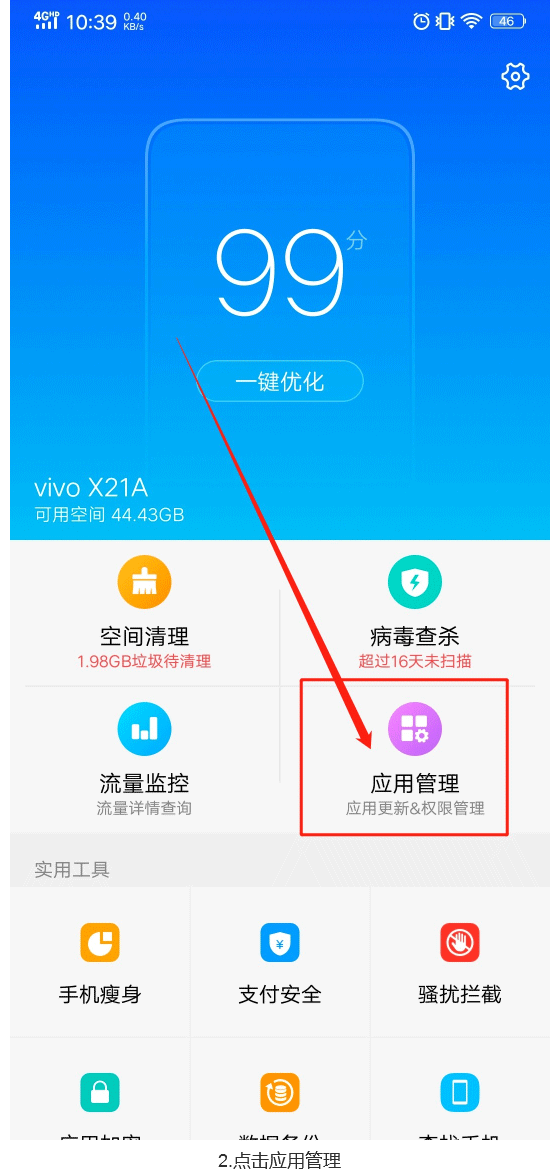Tap 应用更新&权限管理 subtitle
Image resolution: width=558 pixels, height=1172 pixels.
pos(415,809)
